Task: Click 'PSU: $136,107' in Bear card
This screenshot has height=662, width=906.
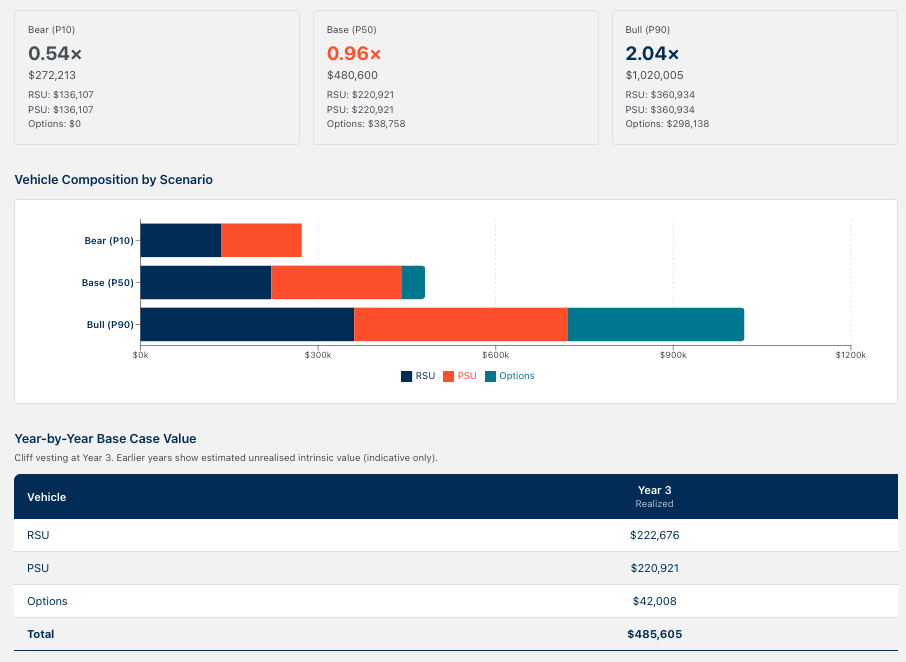Action: [x=61, y=110]
